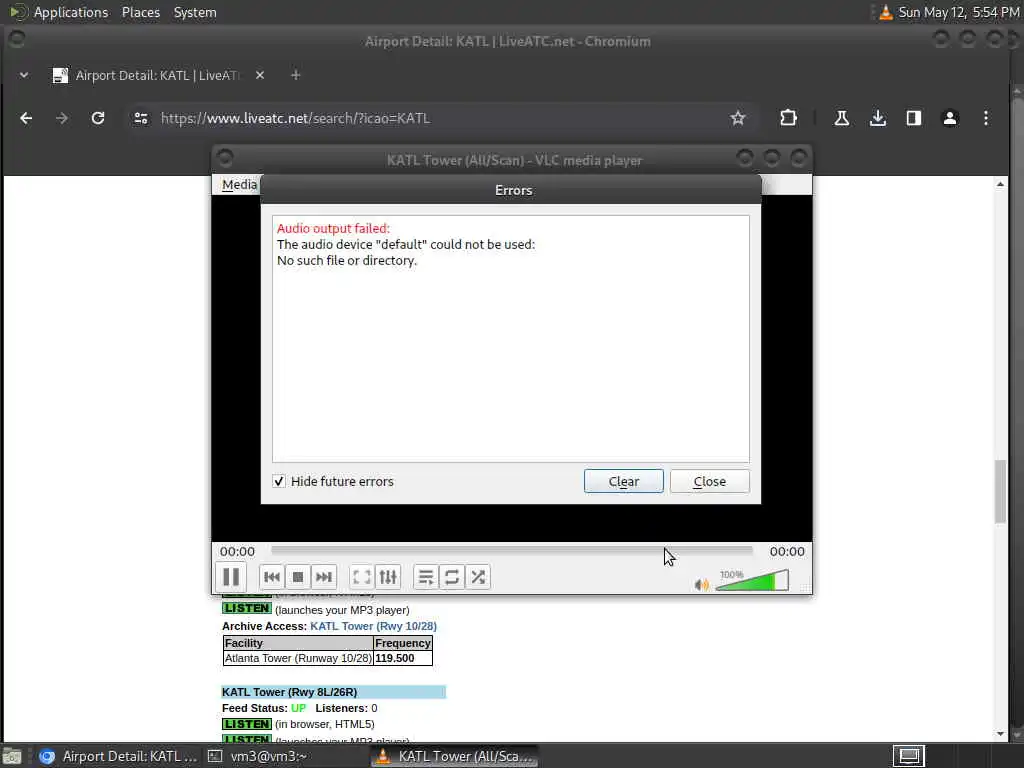The height and width of the screenshot is (768, 1024).
Task: Reload the LiveATC page
Action: [x=98, y=118]
